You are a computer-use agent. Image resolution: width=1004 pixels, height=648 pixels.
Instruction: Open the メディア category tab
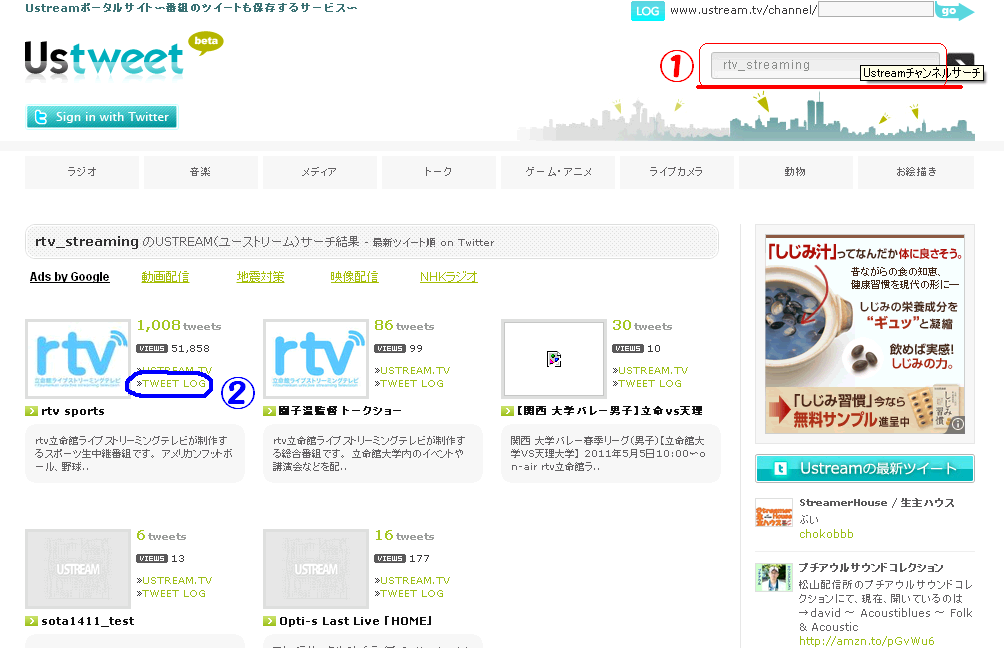(320, 172)
